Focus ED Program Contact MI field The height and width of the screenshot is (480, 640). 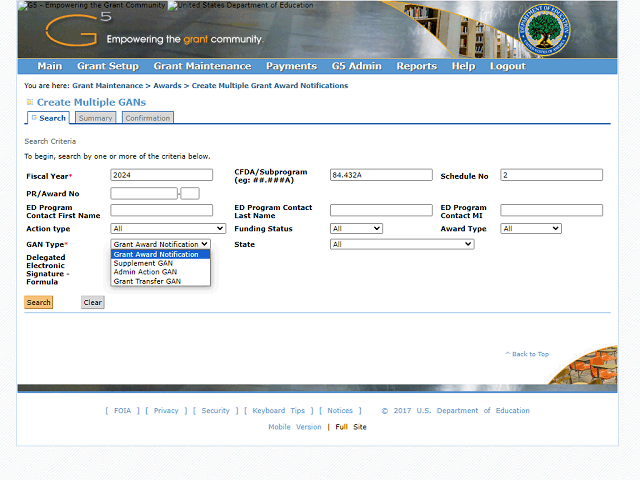pyautogui.click(x=551, y=210)
